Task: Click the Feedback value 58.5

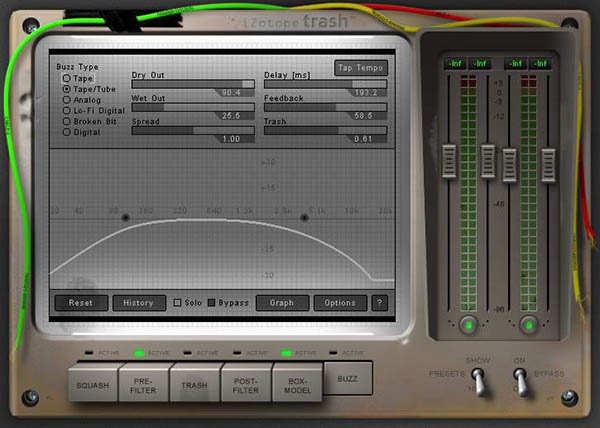Action: click(364, 116)
